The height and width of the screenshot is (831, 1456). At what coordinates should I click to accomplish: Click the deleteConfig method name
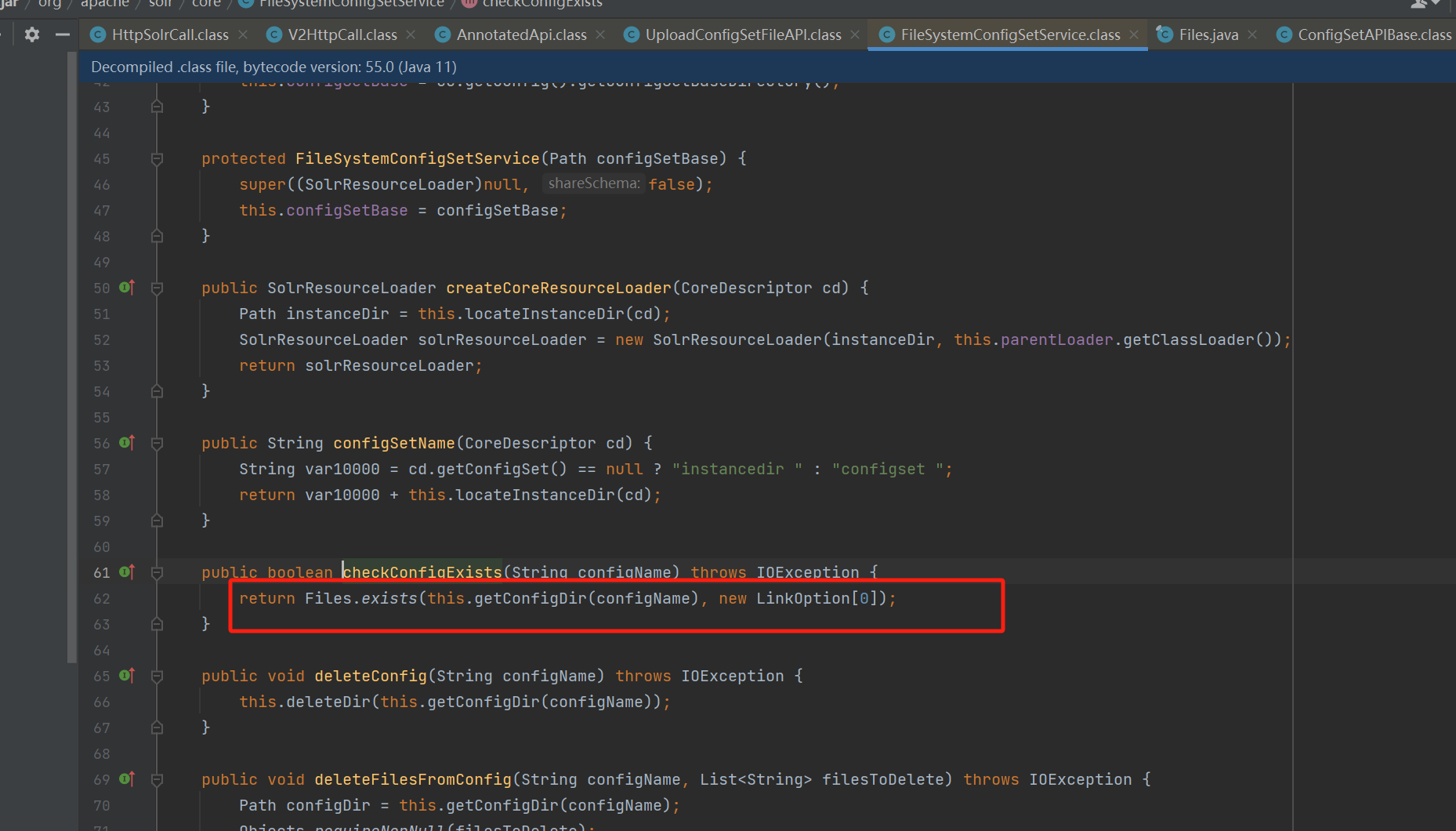pyautogui.click(x=371, y=676)
